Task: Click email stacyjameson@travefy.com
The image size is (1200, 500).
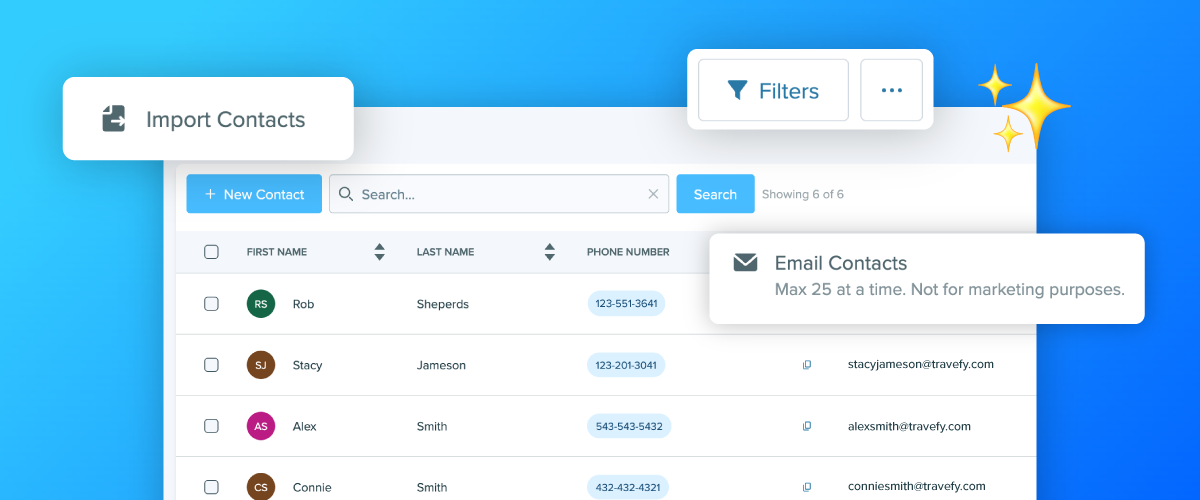Action: [921, 364]
